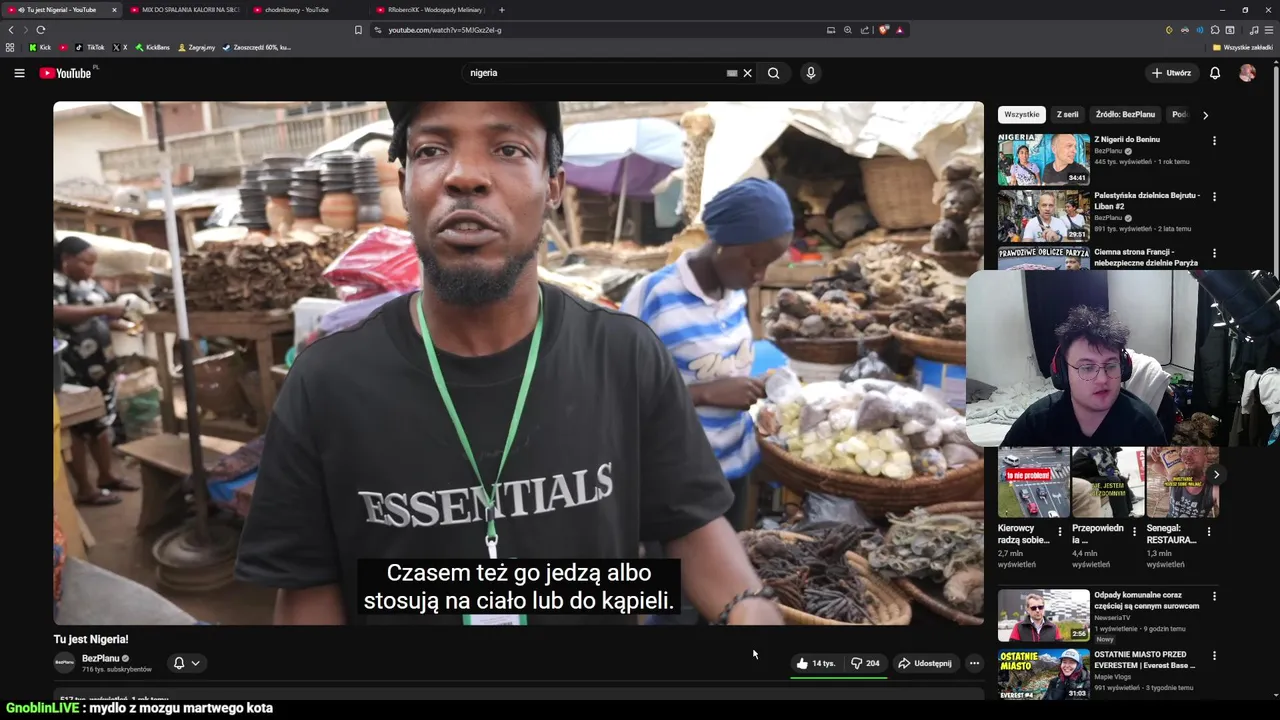Open the Brave Shields lion icon

point(884,30)
